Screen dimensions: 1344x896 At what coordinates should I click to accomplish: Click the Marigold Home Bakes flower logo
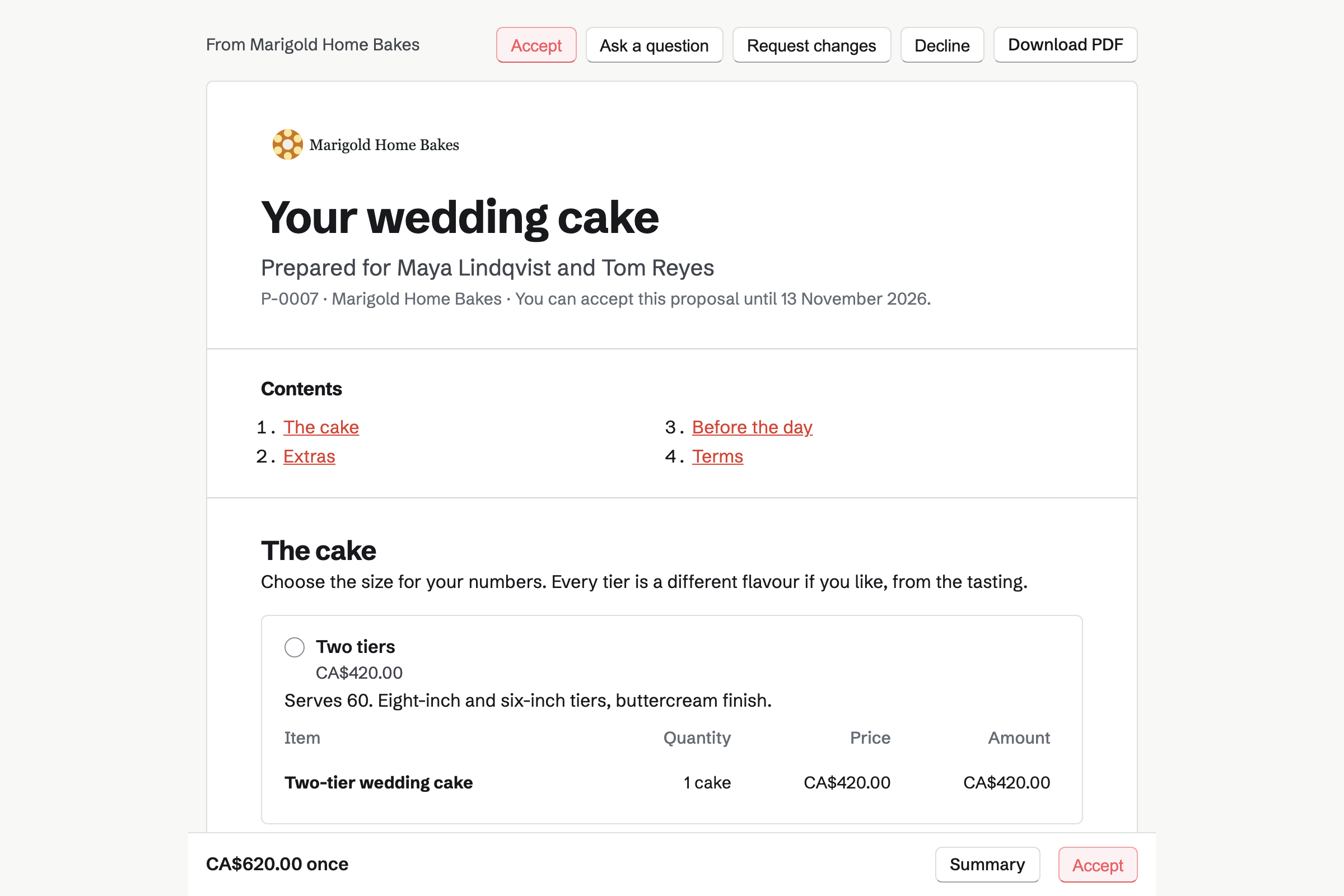(287, 144)
